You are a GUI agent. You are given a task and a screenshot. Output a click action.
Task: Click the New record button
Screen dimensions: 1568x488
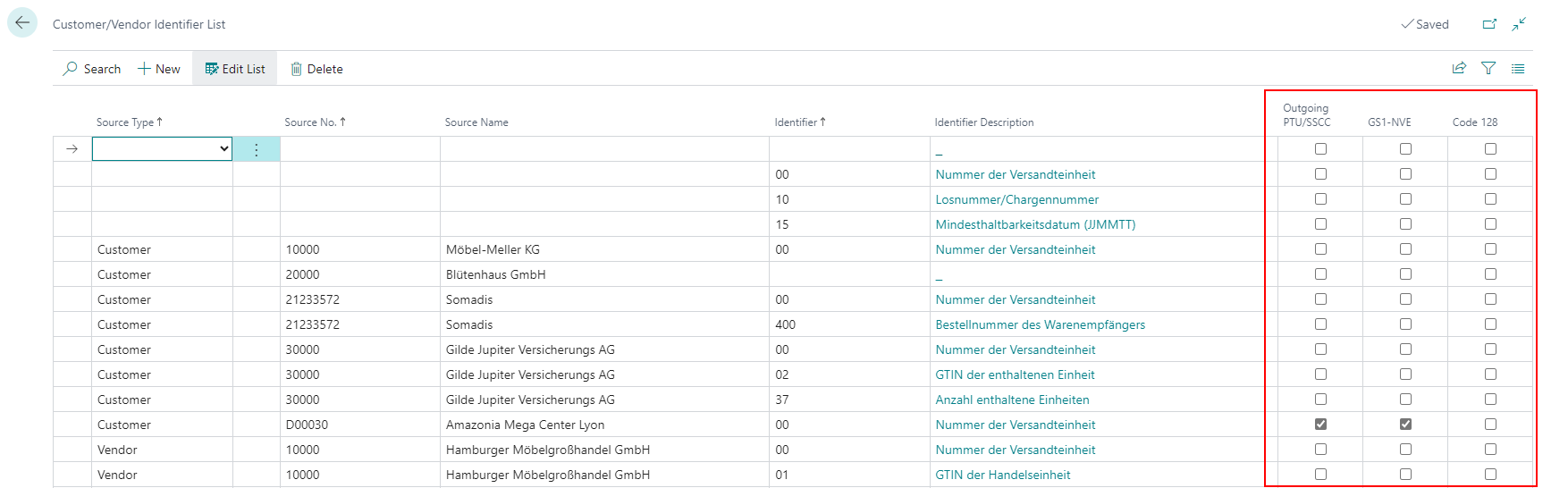(159, 69)
